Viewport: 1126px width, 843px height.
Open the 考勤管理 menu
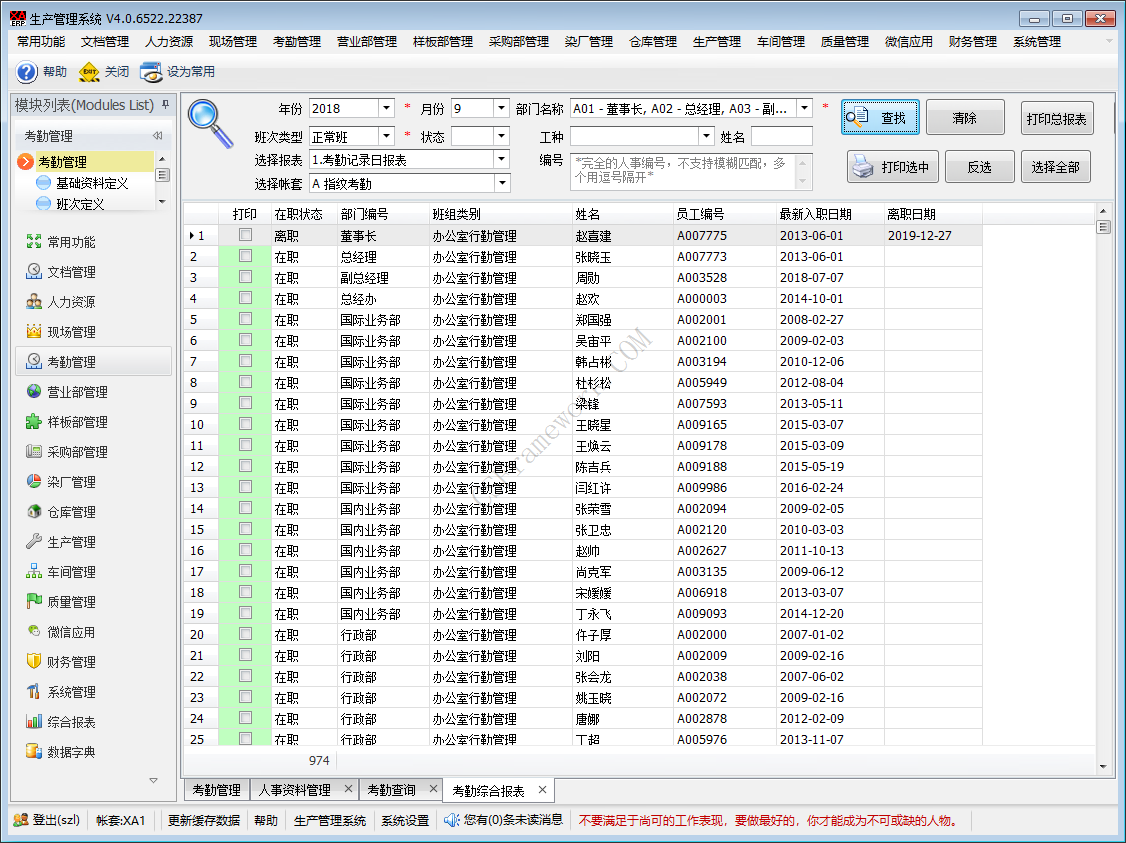pos(297,42)
